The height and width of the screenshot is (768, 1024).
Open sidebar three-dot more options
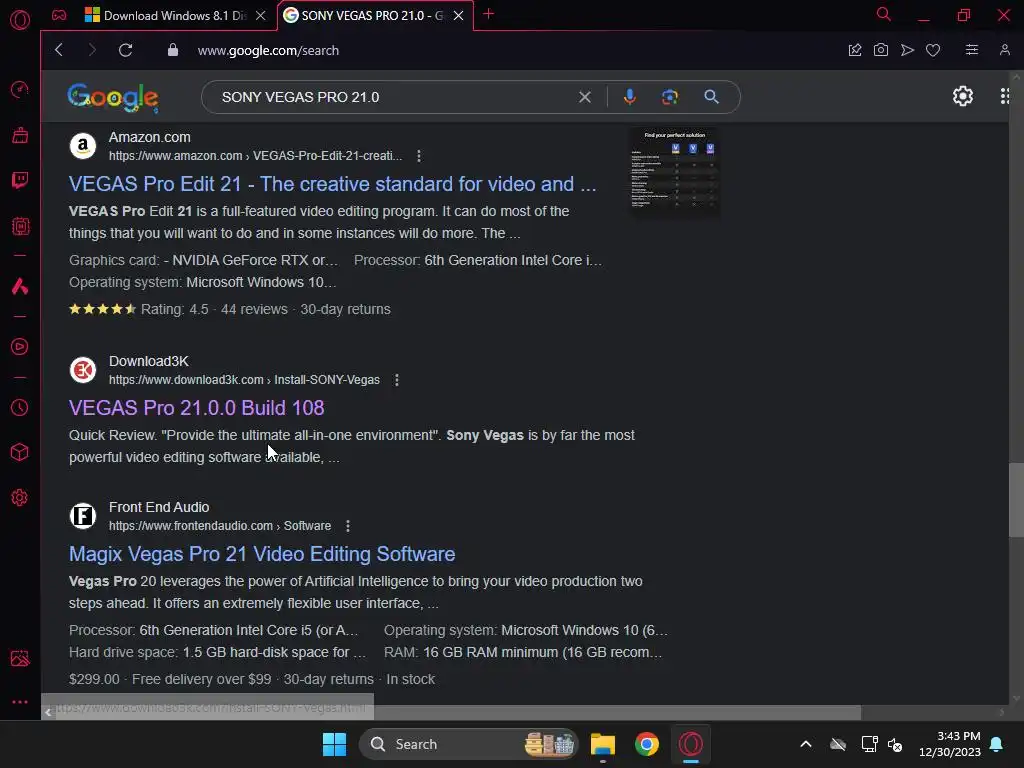coord(20,702)
